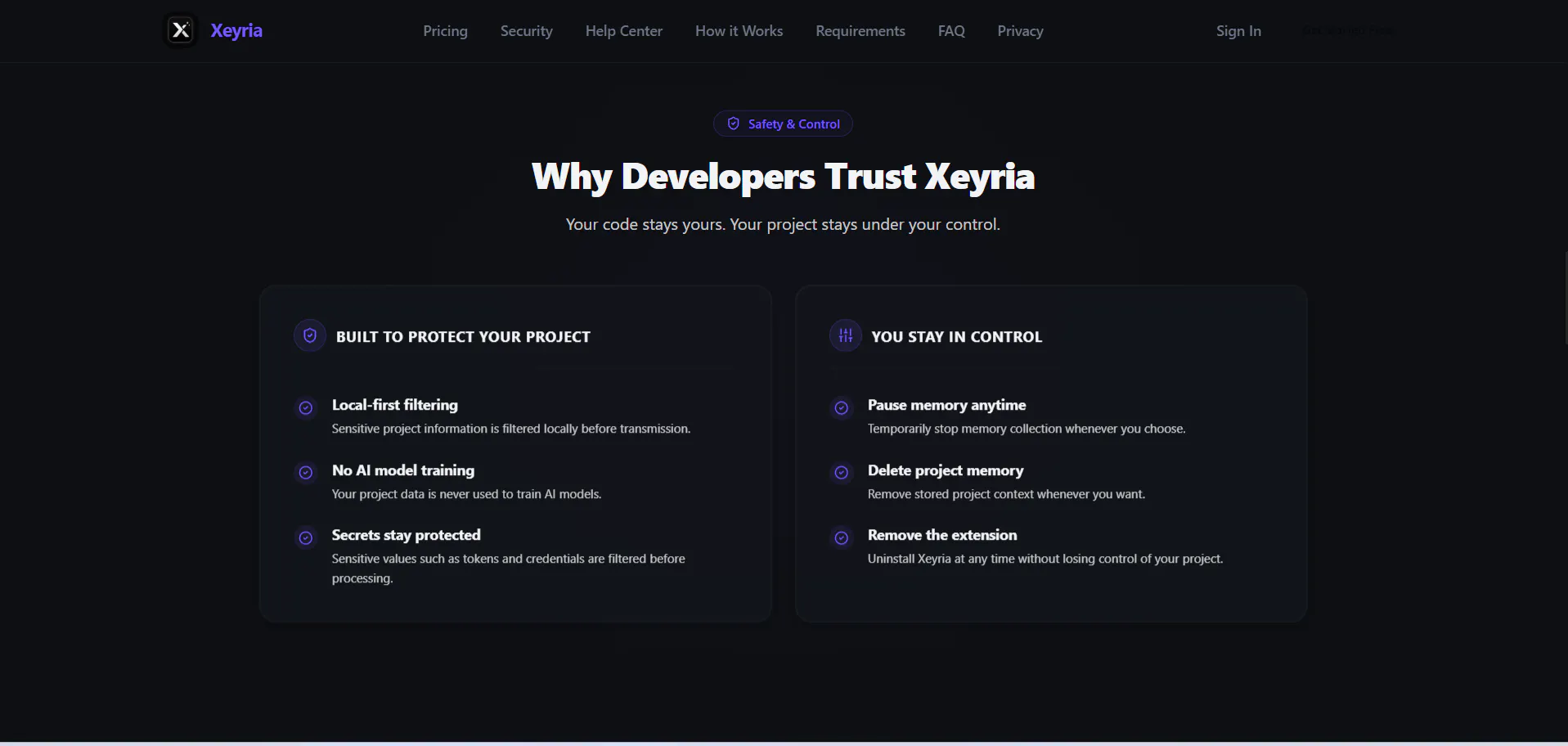Click the 'No AI model training' title
The image size is (1568, 746).
click(403, 470)
